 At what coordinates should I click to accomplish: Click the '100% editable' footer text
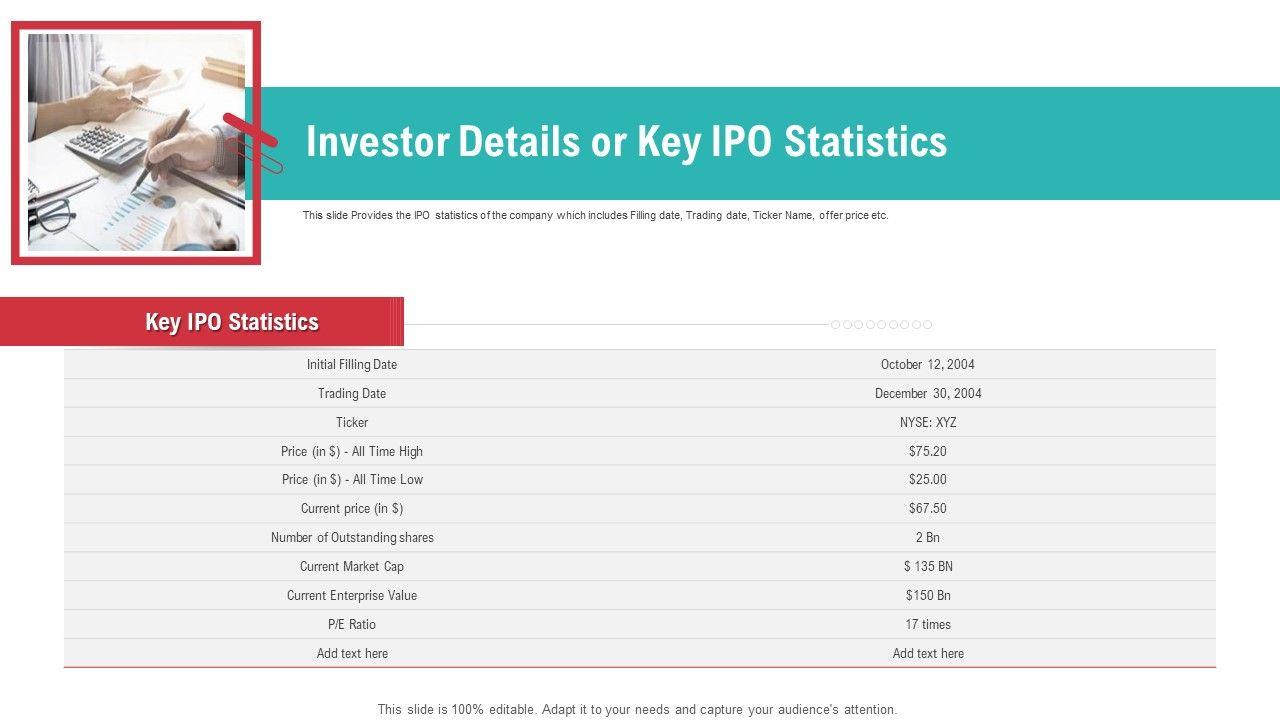[x=637, y=710]
